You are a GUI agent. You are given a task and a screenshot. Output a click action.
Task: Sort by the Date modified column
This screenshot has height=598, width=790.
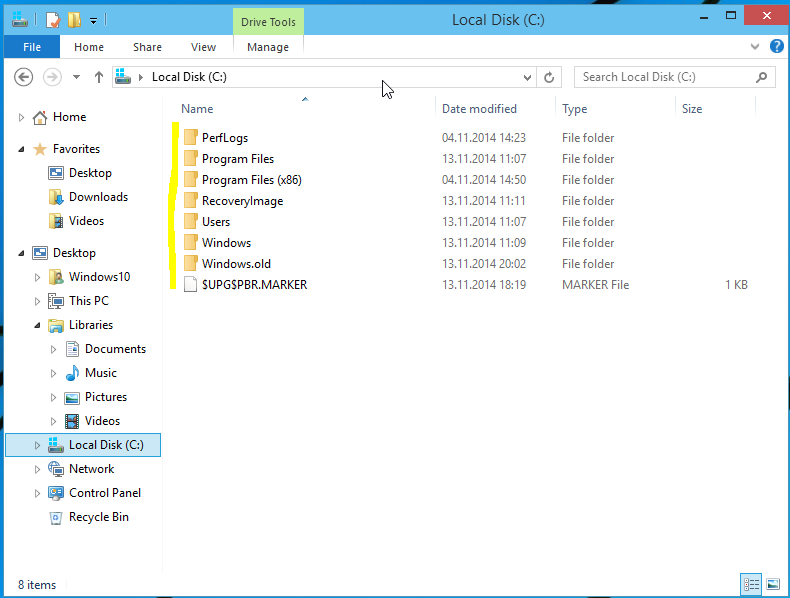pos(479,109)
